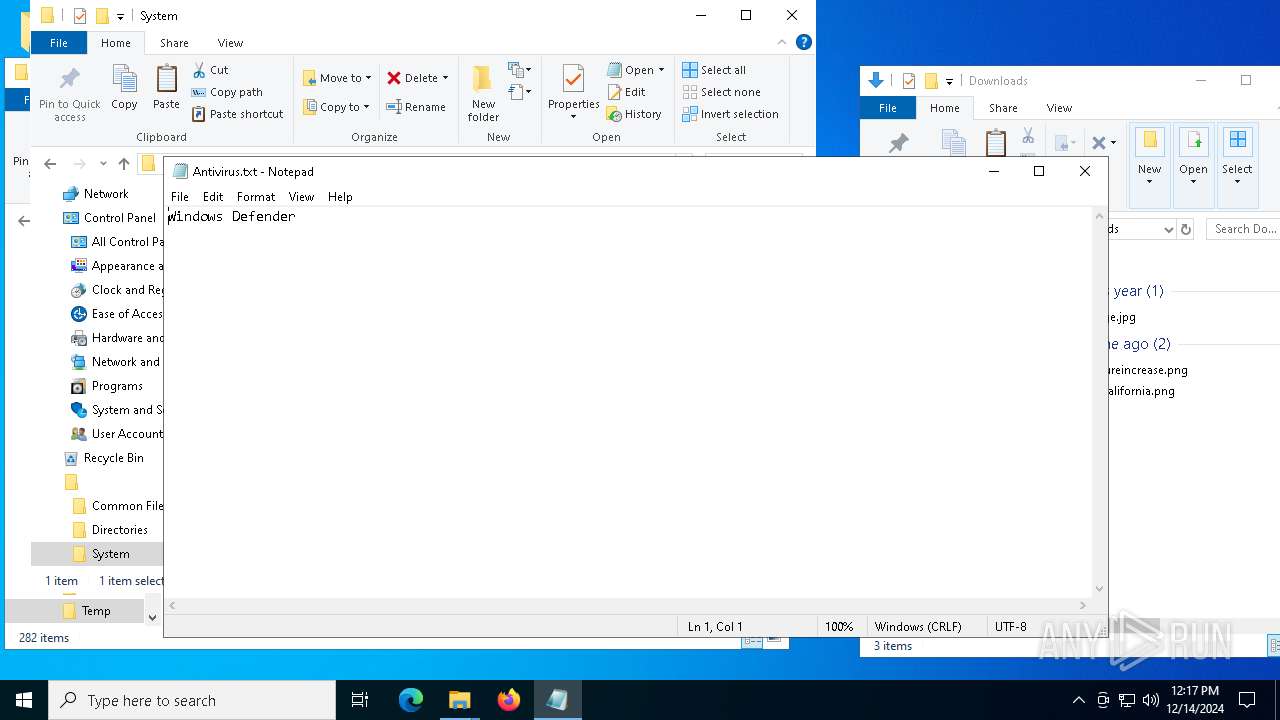Open the Open dropdown in System ribbon
The image size is (1280, 720).
(x=636, y=70)
